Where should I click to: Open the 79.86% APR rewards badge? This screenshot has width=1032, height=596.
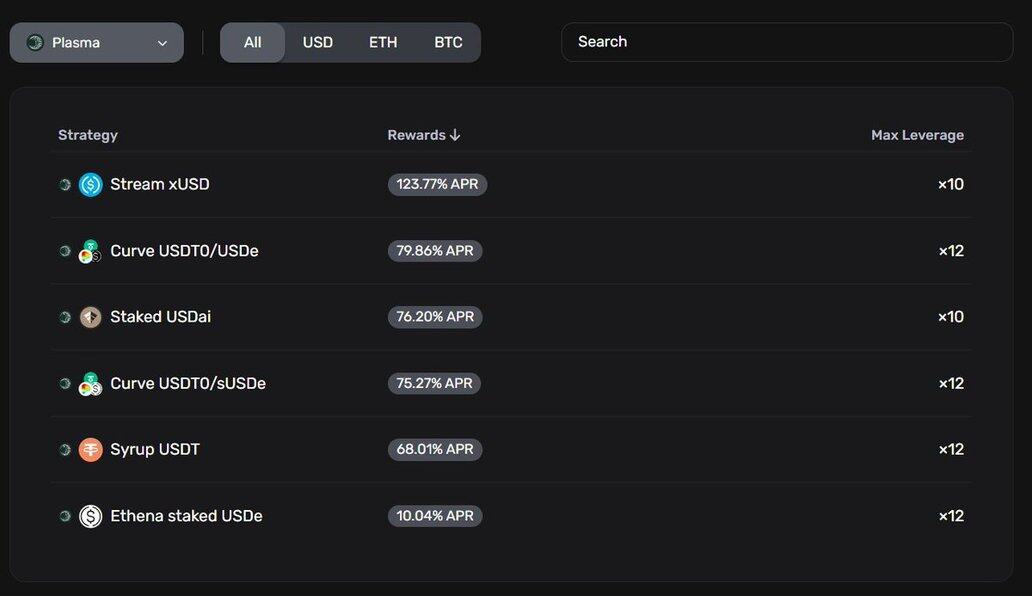pos(435,251)
